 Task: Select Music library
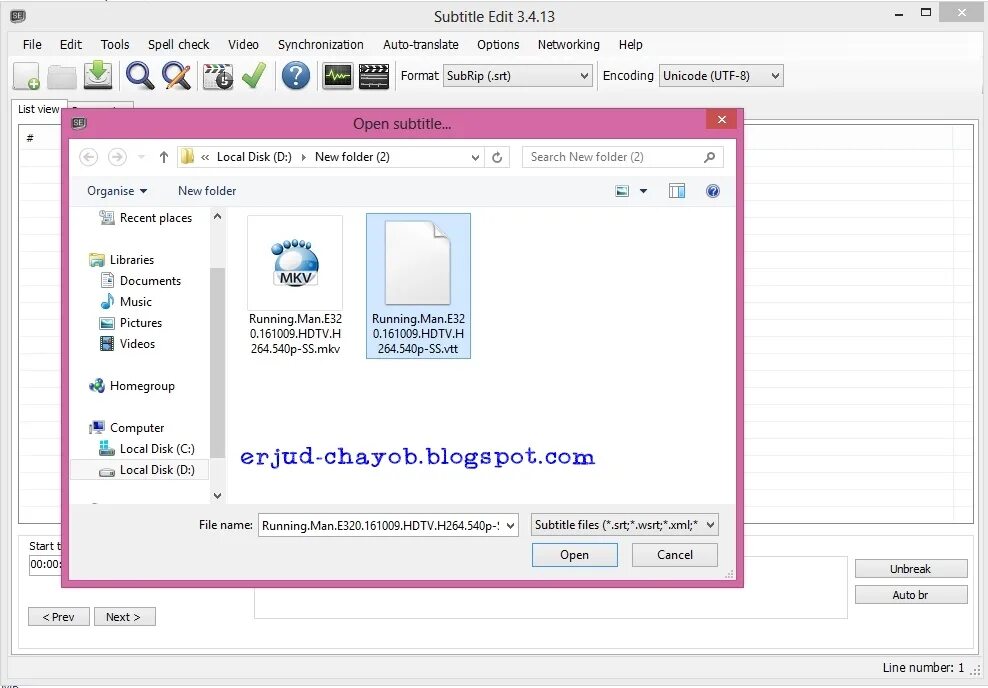(x=126, y=302)
